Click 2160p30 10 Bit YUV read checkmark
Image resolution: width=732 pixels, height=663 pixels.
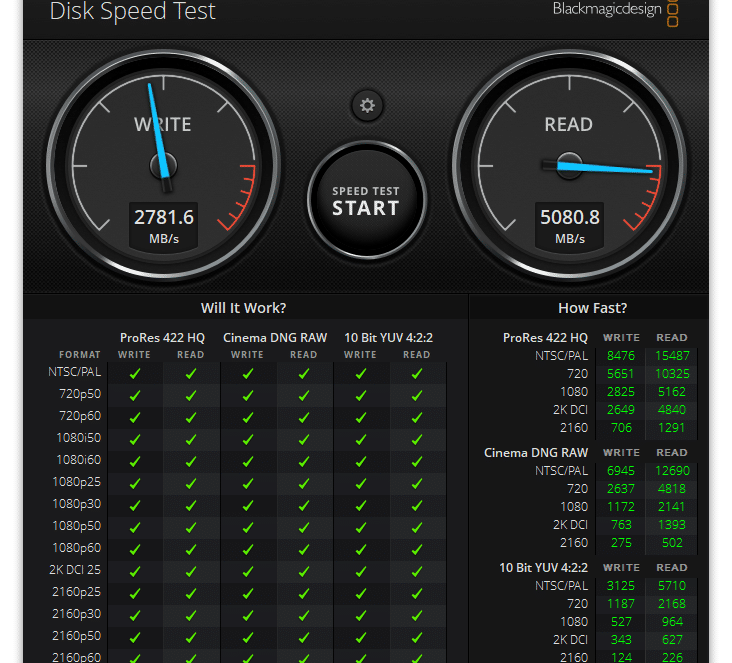click(x=417, y=615)
